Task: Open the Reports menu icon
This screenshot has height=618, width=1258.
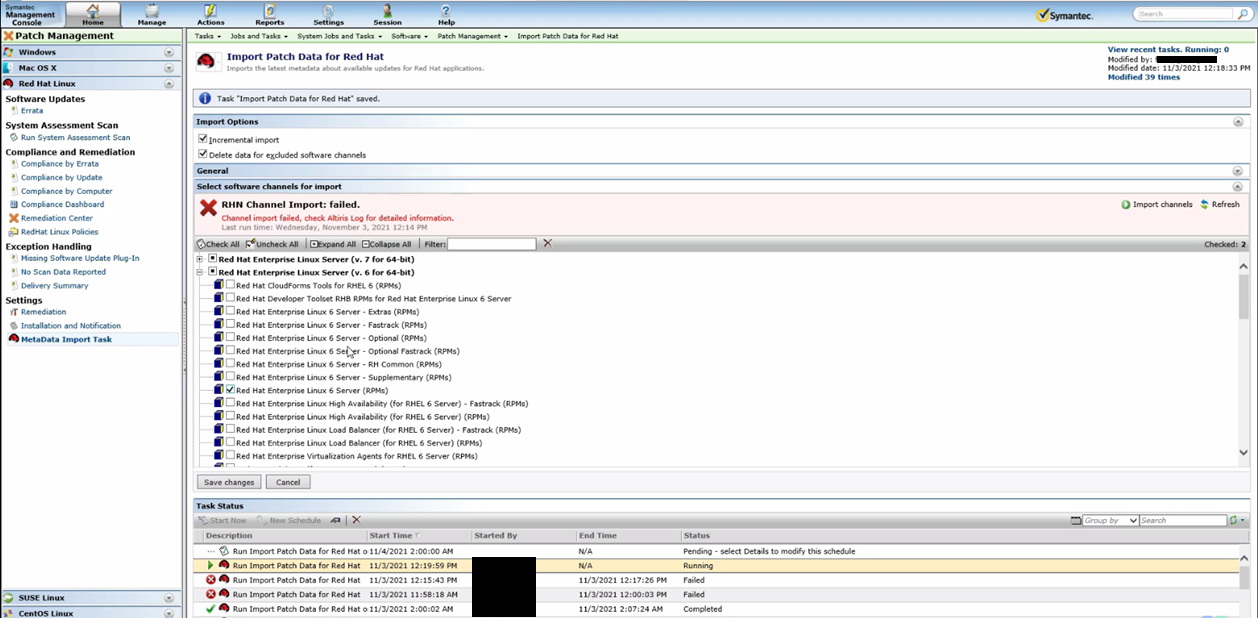Action: (x=269, y=10)
